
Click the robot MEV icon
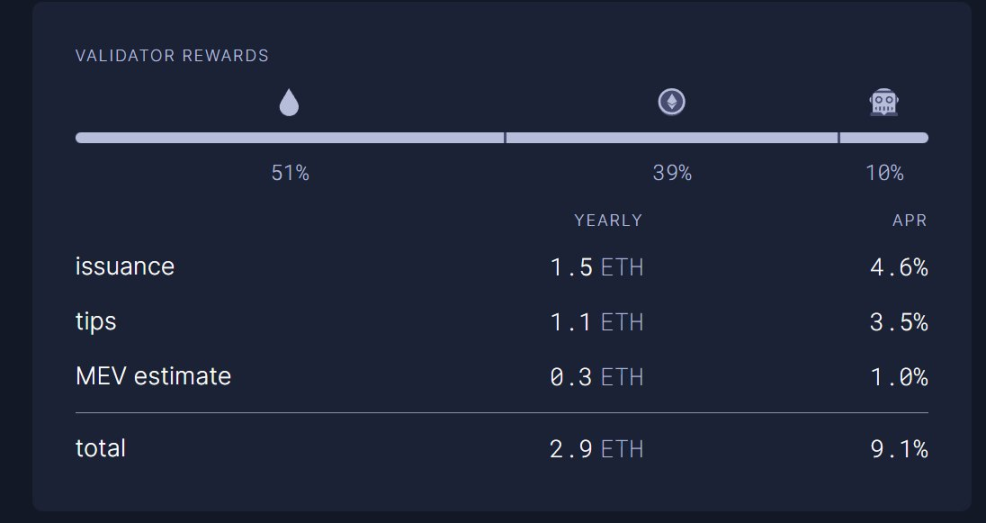click(884, 102)
